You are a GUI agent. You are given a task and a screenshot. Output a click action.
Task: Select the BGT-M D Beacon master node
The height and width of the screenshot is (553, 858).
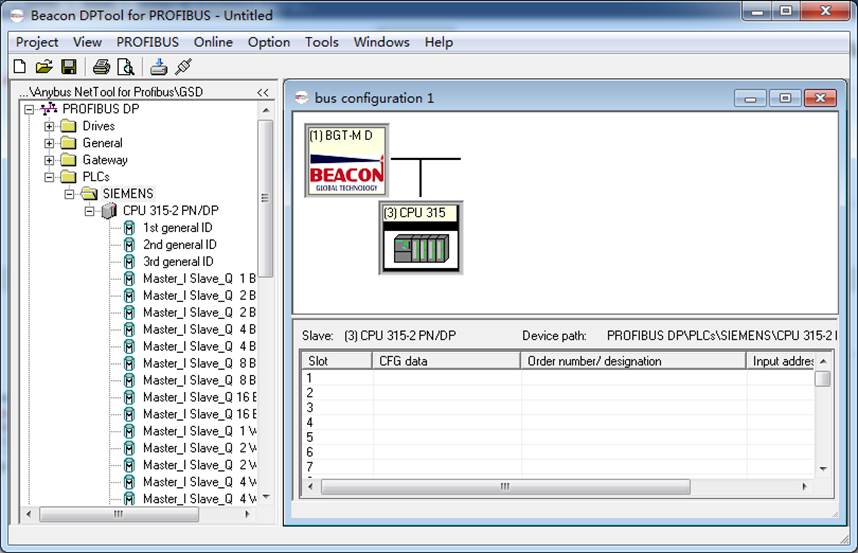(346, 160)
